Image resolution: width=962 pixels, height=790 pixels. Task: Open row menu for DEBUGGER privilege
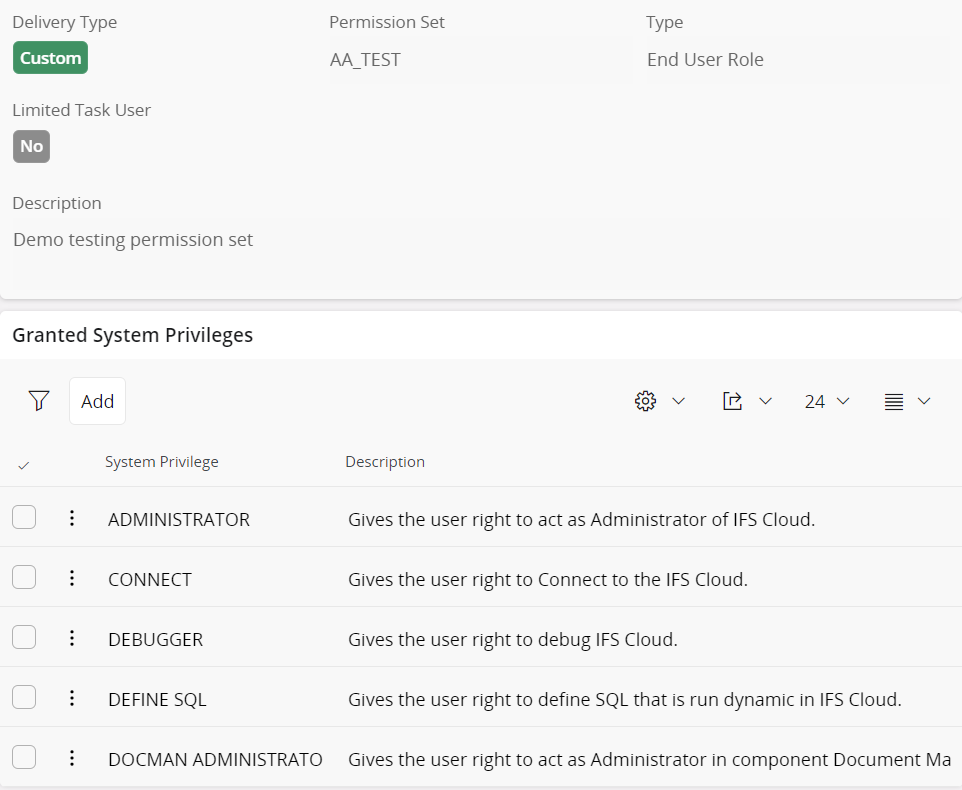[72, 638]
